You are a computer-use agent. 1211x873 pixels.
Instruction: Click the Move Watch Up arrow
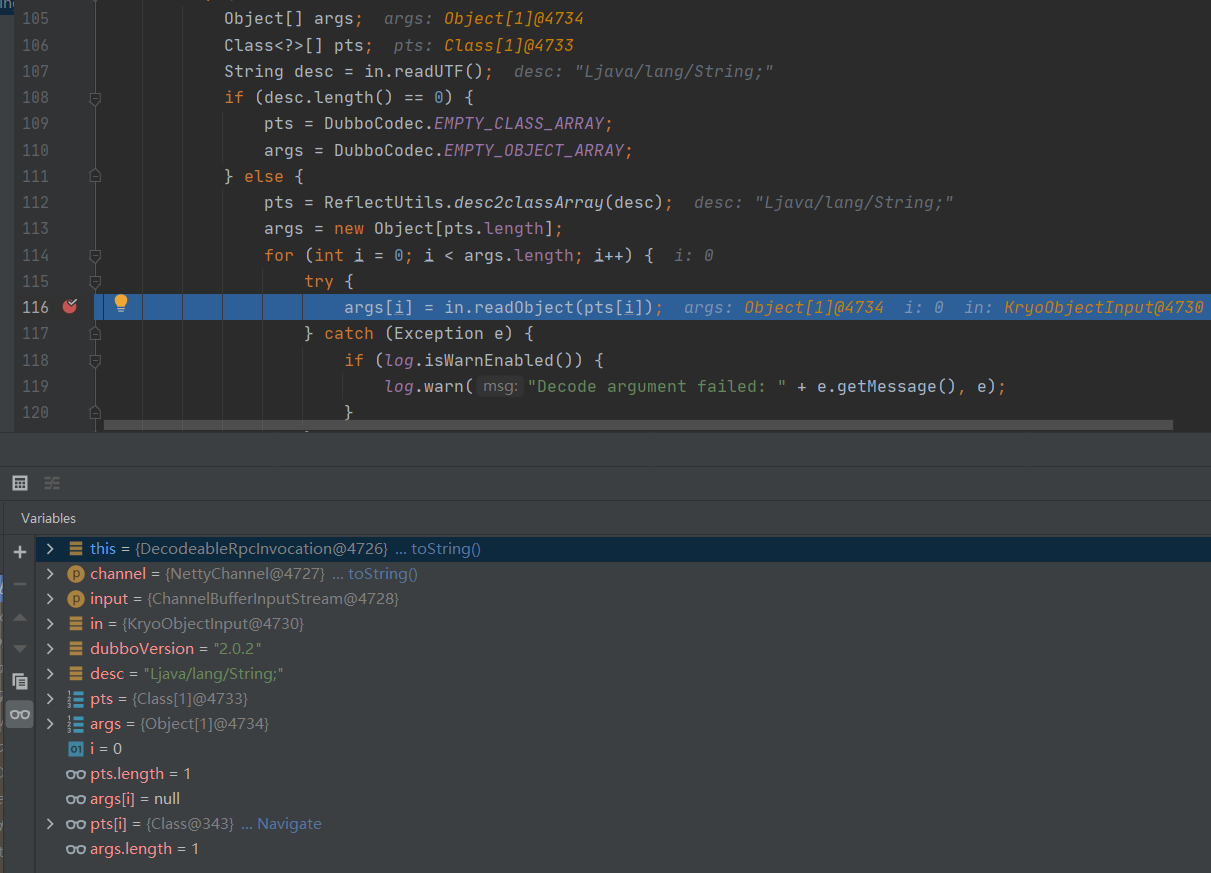tap(19, 617)
